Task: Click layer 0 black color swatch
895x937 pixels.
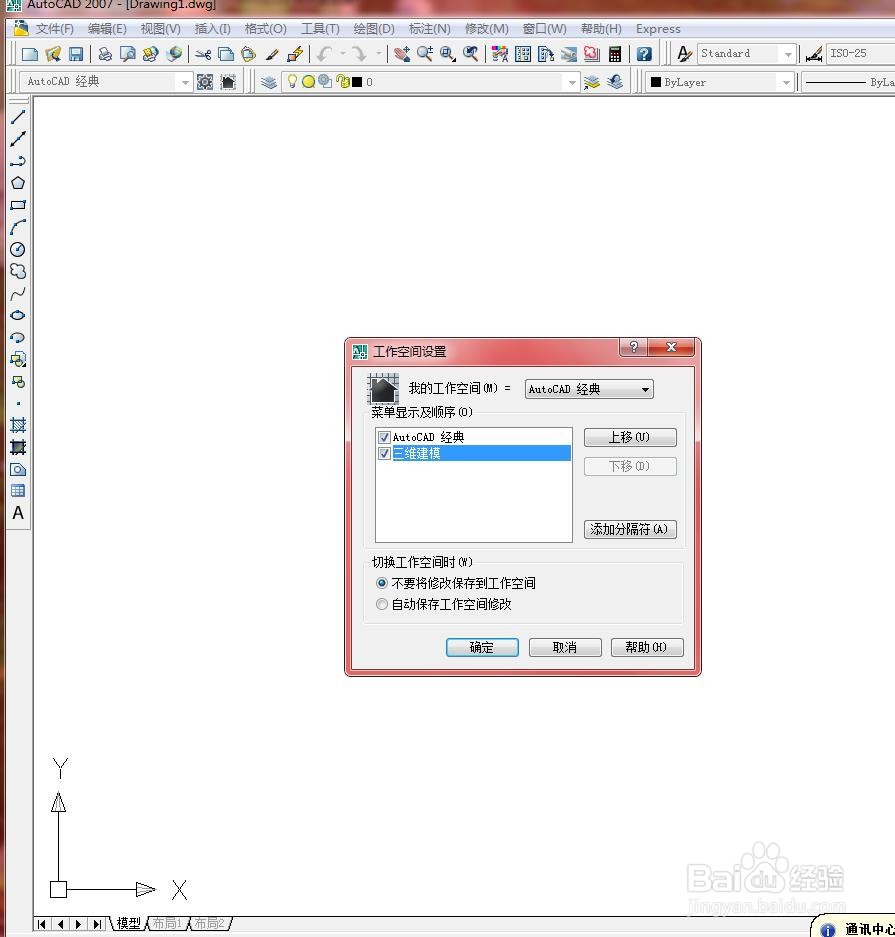Action: point(357,82)
